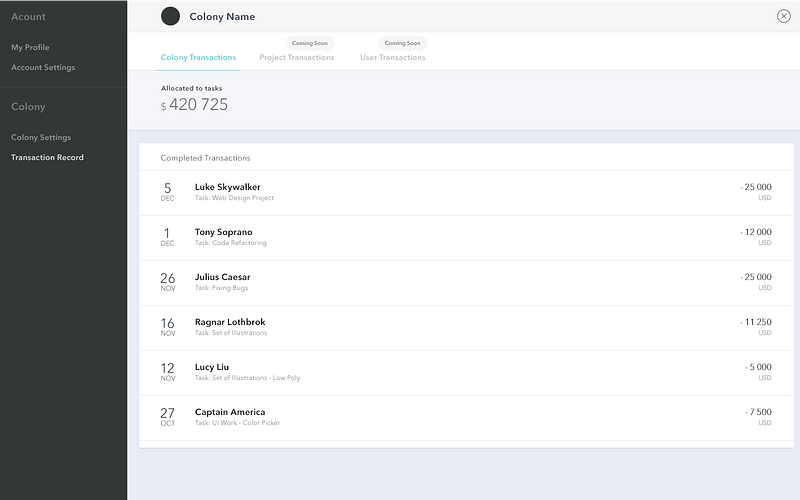The width and height of the screenshot is (800, 500).
Task: Open Luke Skywalker transaction row
Action: [x=466, y=192]
